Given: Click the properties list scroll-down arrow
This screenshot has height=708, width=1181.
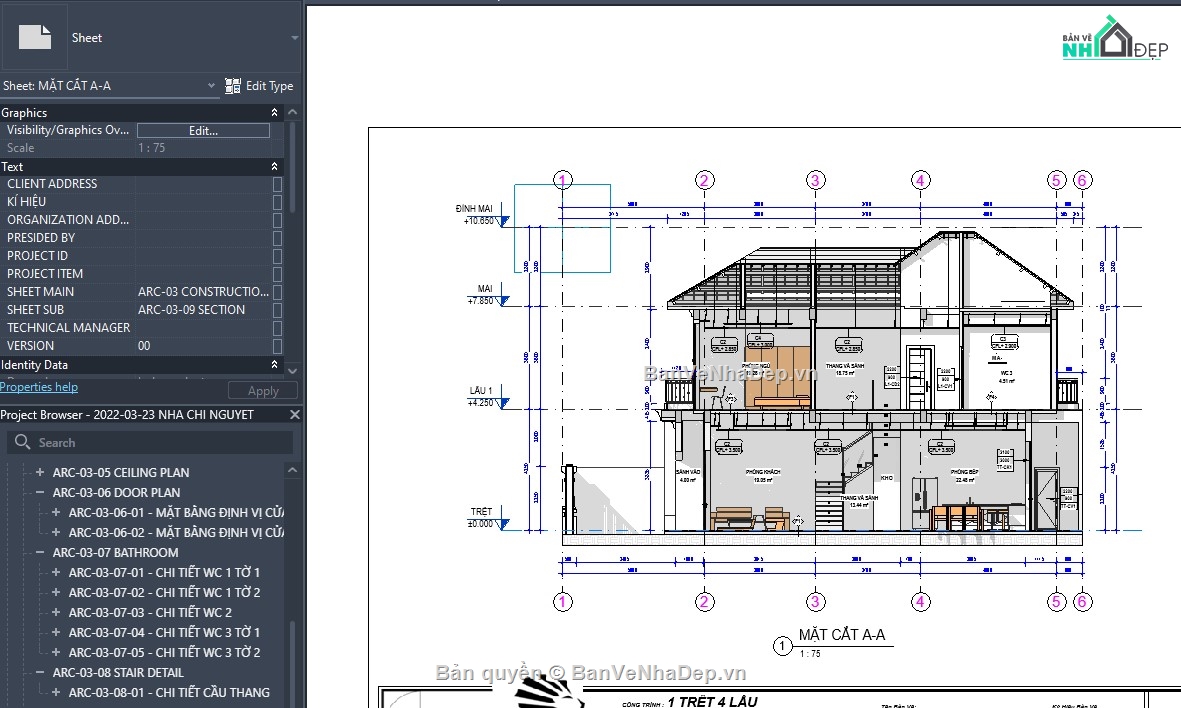Looking at the screenshot, I should 292,371.
